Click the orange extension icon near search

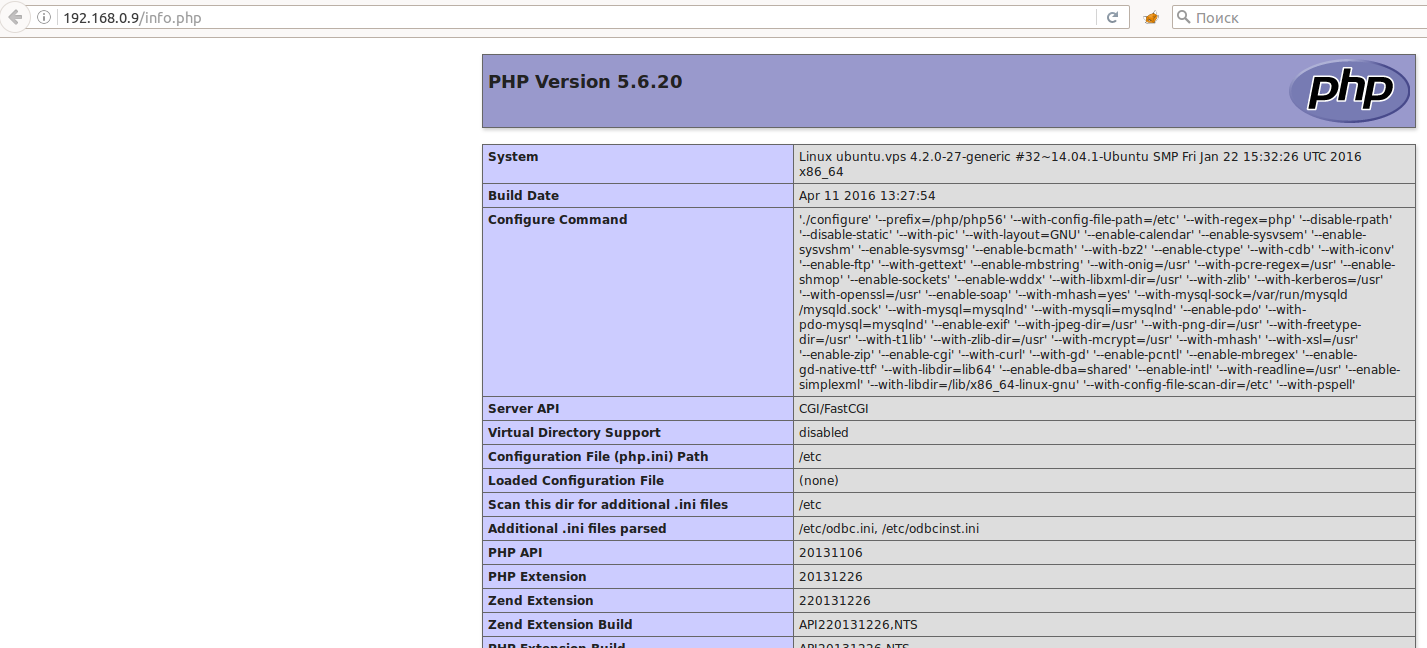(x=1151, y=18)
